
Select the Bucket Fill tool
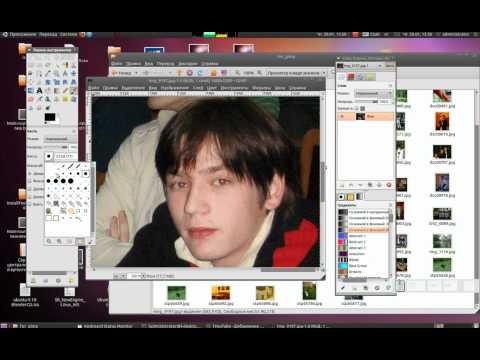coord(48,91)
